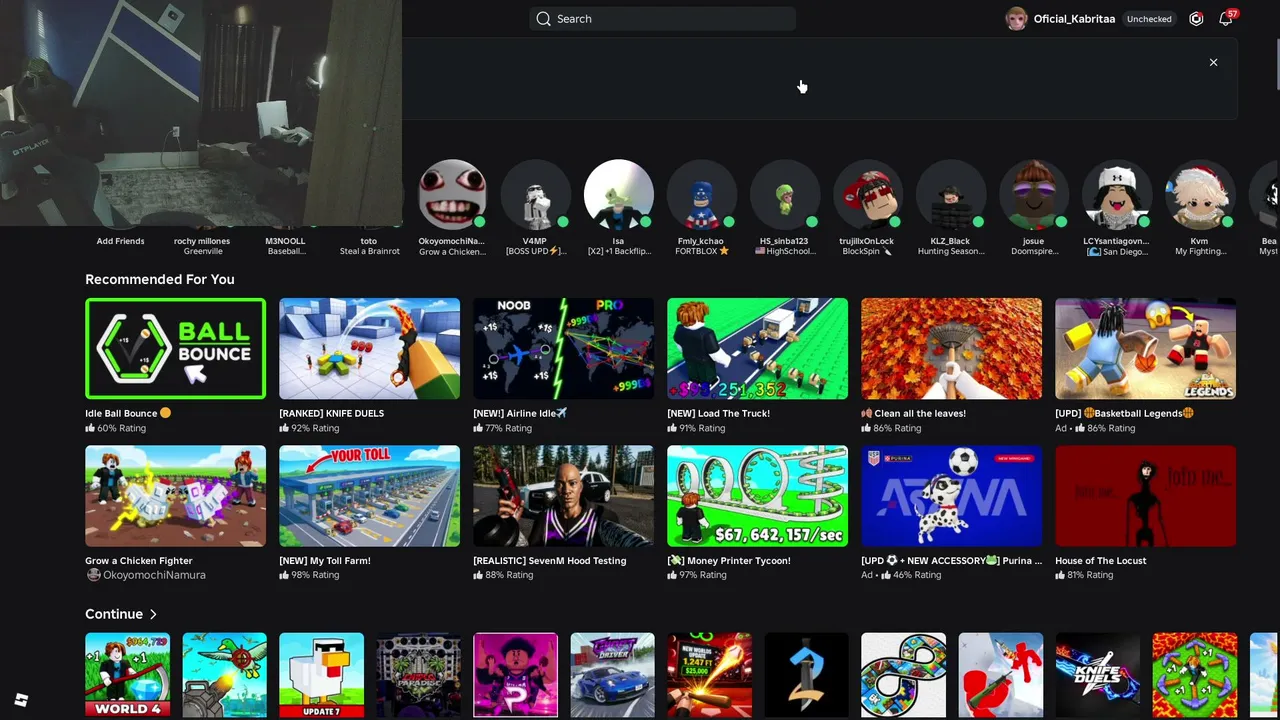Viewport: 1280px width, 720px height.
Task: Click the OkoyomochiNamura label under Grow a Chicken Fighter
Action: pos(154,575)
